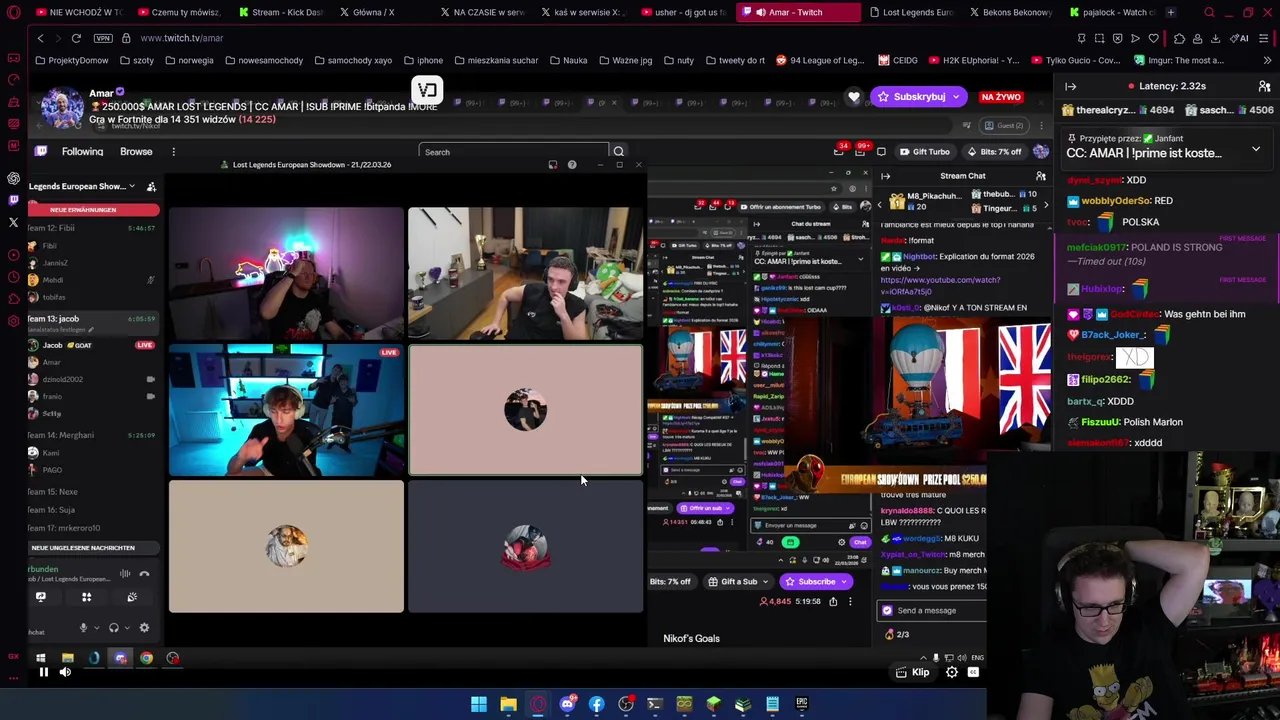Open Epic Games Launcher from taskbar

[x=801, y=704]
